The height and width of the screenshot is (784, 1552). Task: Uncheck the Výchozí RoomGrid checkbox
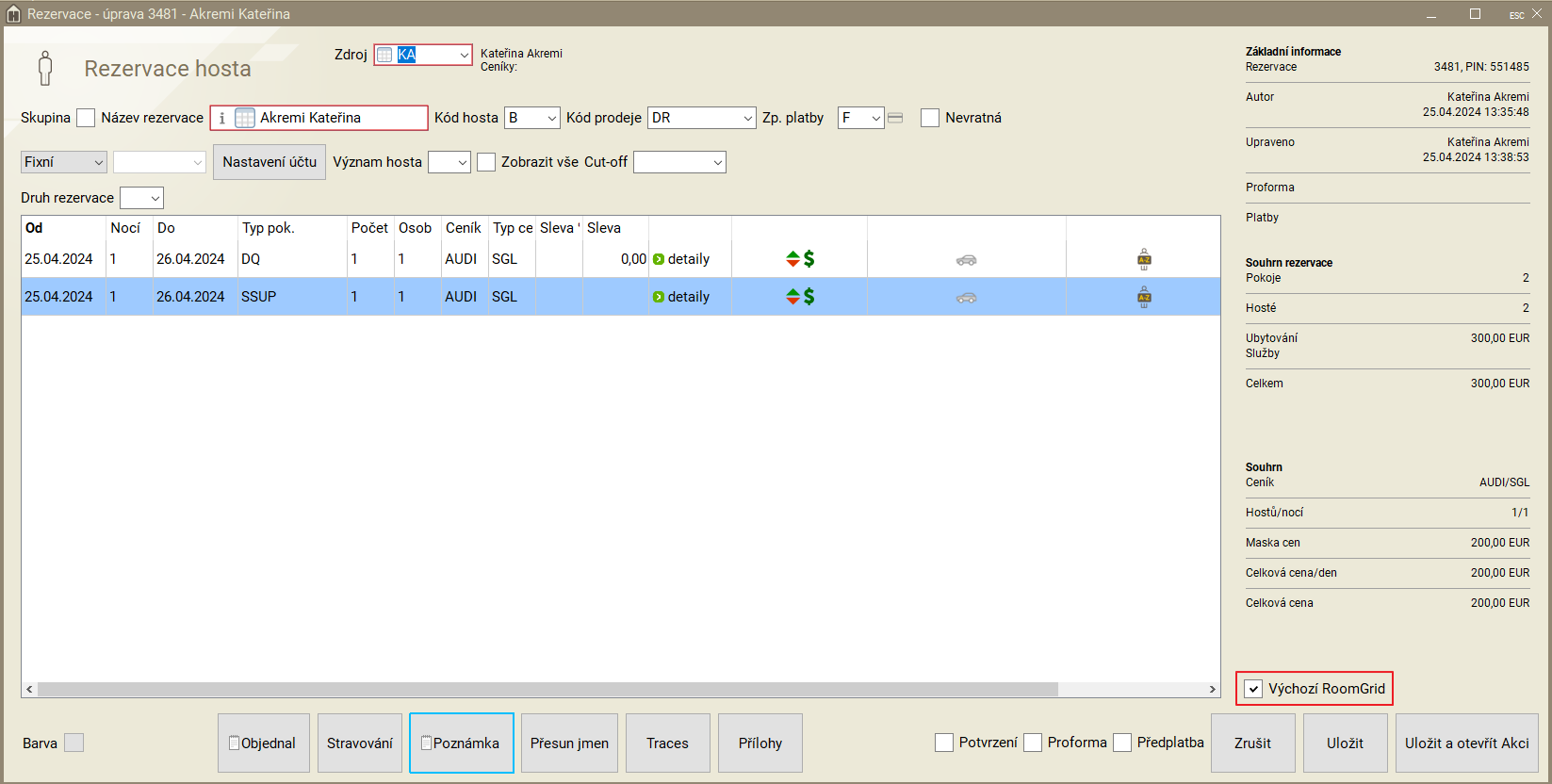pos(1253,689)
